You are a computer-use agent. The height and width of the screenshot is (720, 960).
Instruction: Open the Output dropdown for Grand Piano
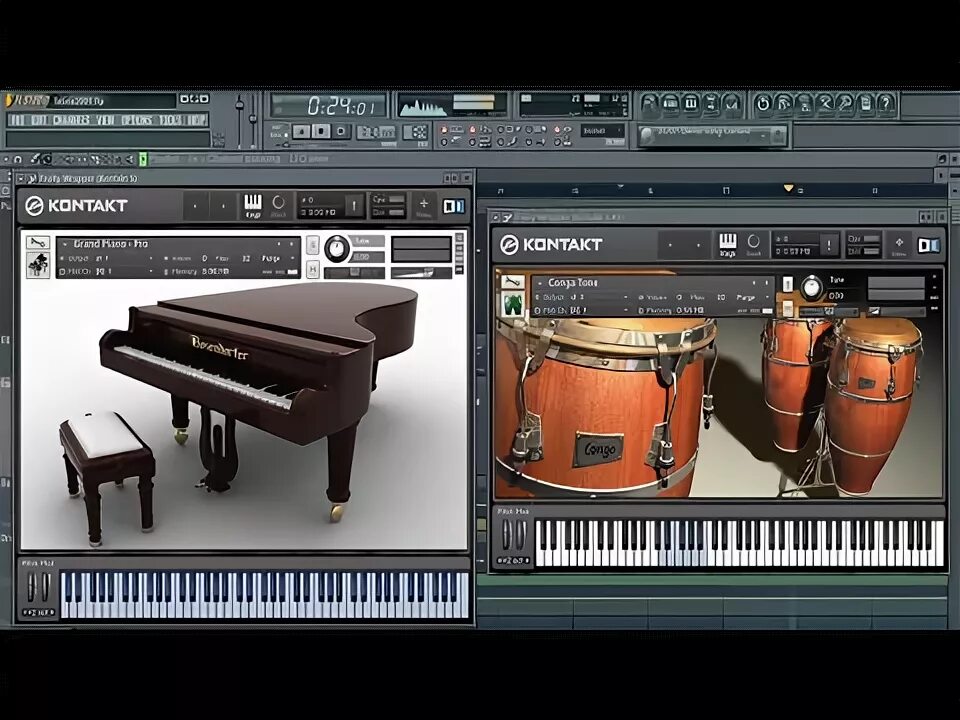click(x=151, y=258)
